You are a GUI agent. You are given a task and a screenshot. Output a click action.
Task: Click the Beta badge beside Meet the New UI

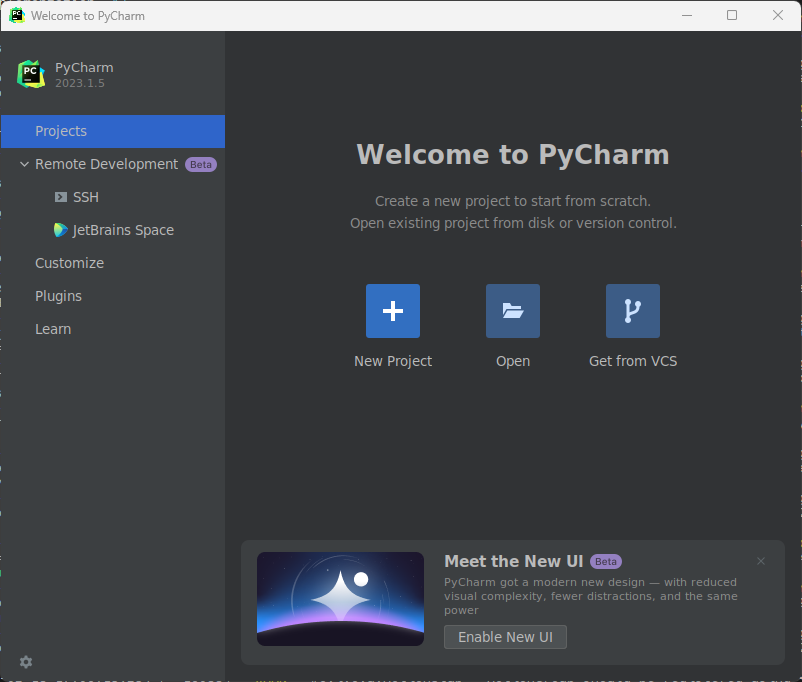pyautogui.click(x=606, y=562)
